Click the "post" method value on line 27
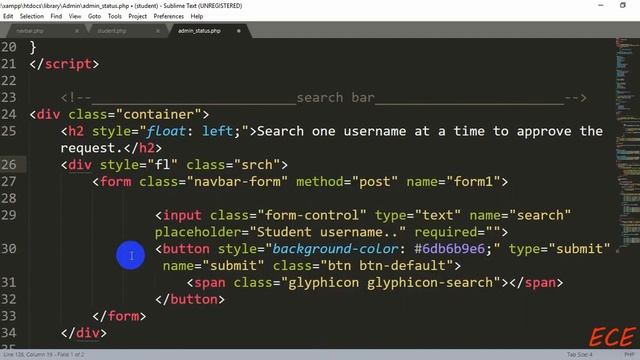 (375, 182)
